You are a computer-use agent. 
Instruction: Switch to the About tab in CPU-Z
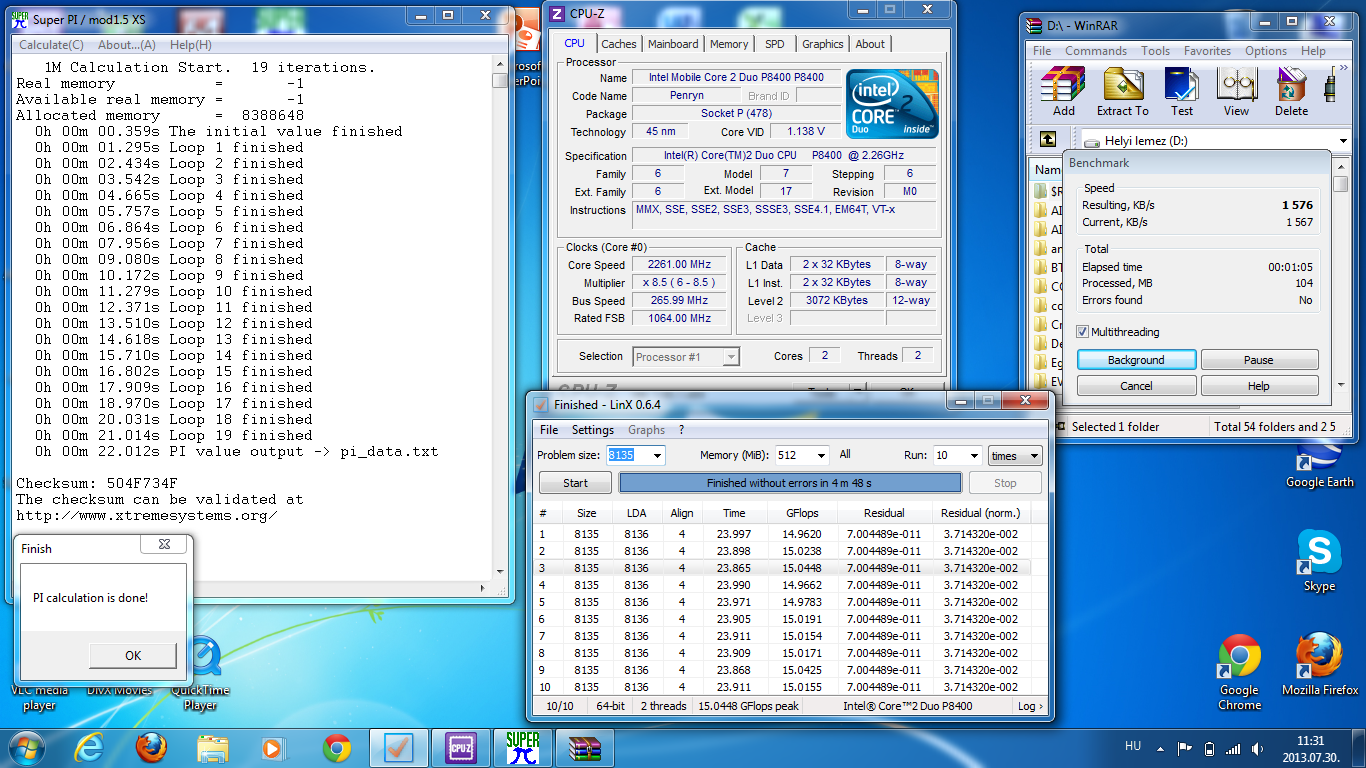pos(870,44)
